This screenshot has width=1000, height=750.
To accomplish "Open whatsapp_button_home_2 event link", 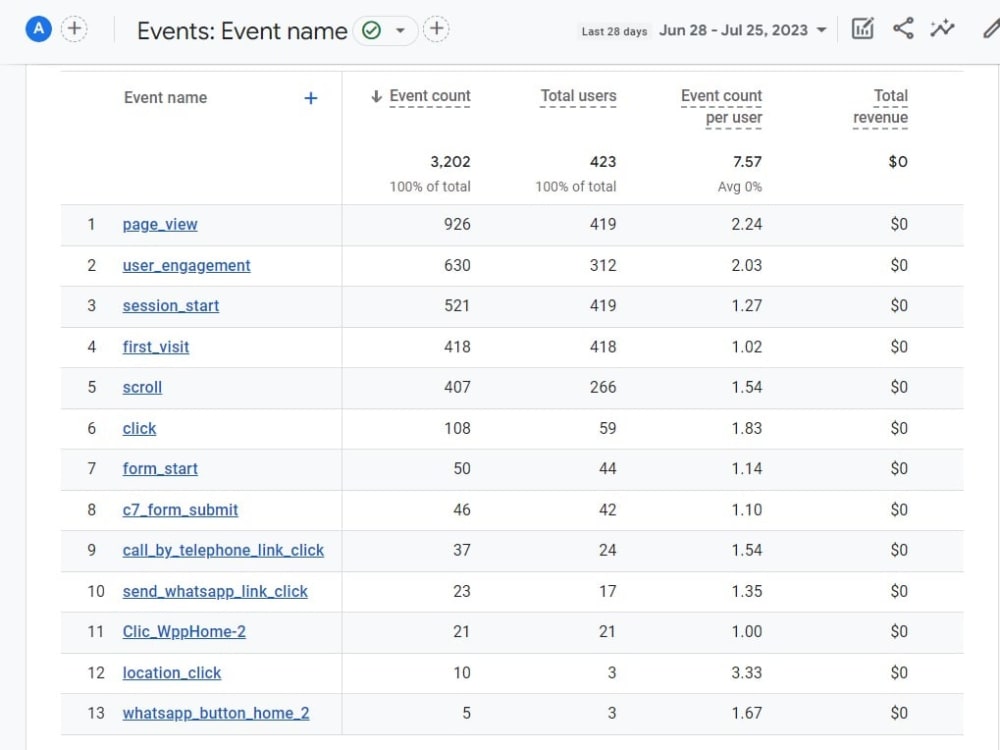I will click(x=216, y=713).
